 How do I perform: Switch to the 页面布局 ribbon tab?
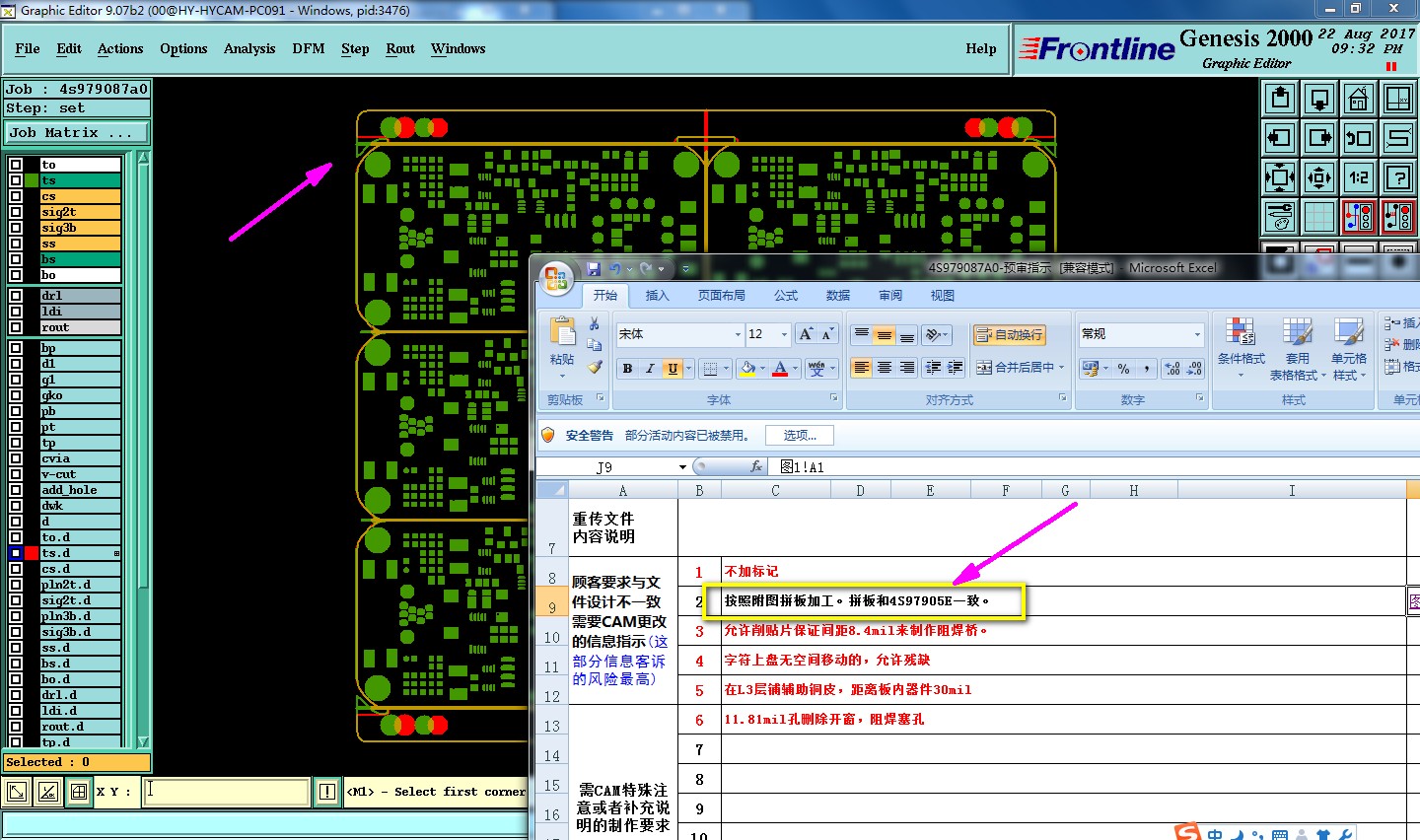[x=722, y=296]
